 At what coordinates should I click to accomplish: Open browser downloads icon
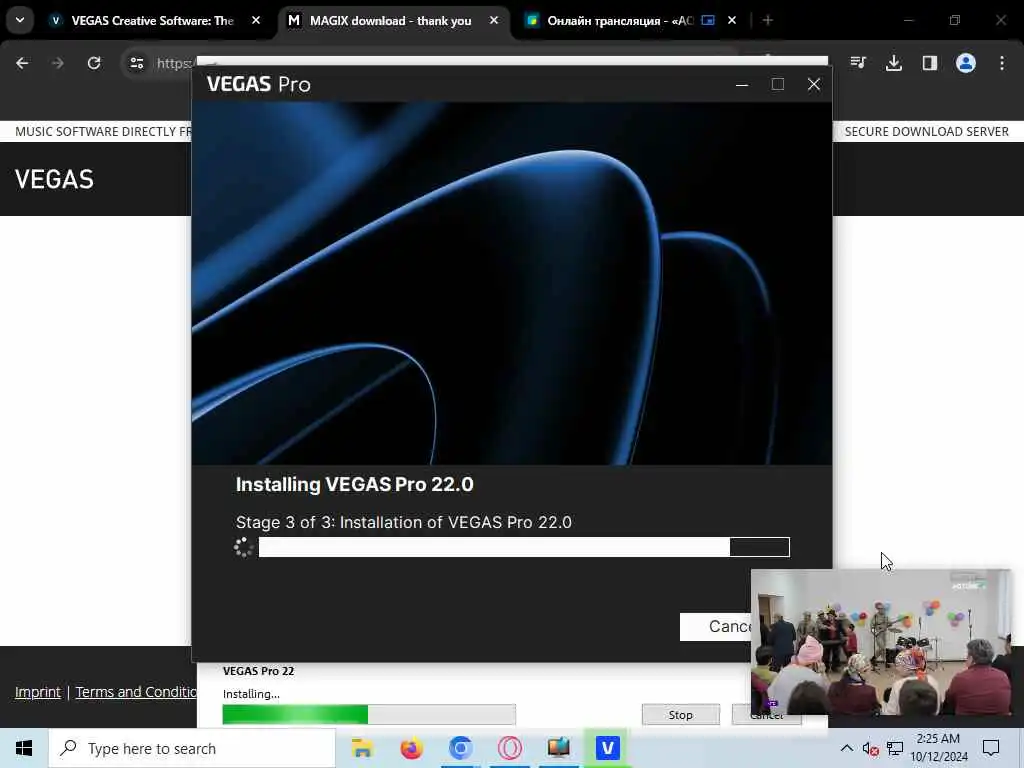(894, 63)
